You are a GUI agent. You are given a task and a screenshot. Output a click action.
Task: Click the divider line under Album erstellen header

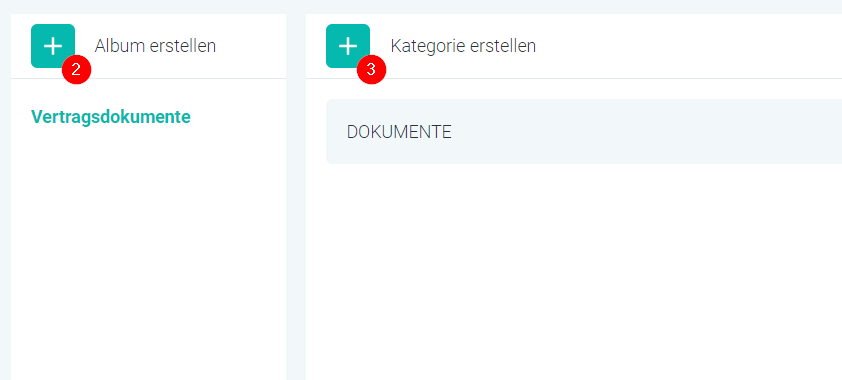(x=148, y=78)
